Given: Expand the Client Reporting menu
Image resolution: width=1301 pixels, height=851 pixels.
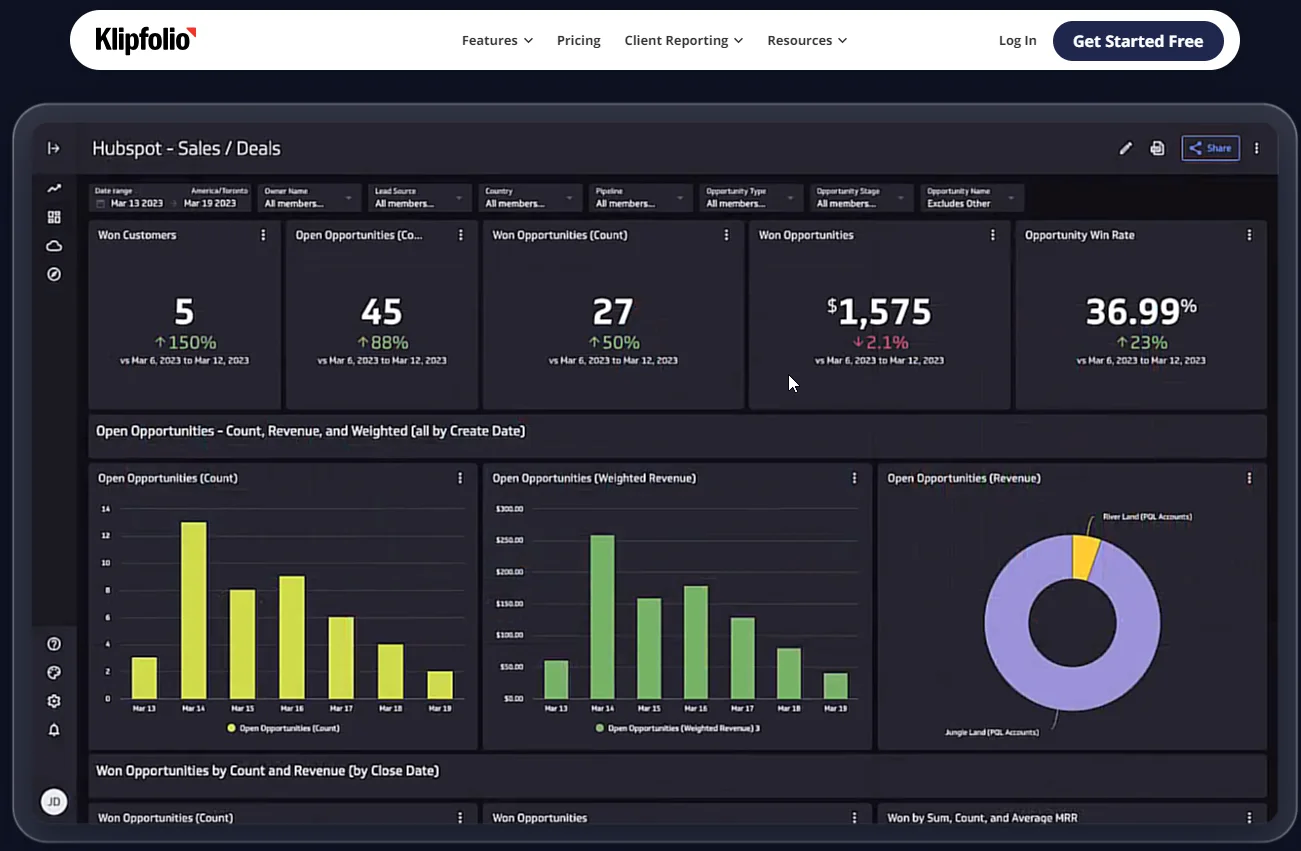Looking at the screenshot, I should pos(684,41).
